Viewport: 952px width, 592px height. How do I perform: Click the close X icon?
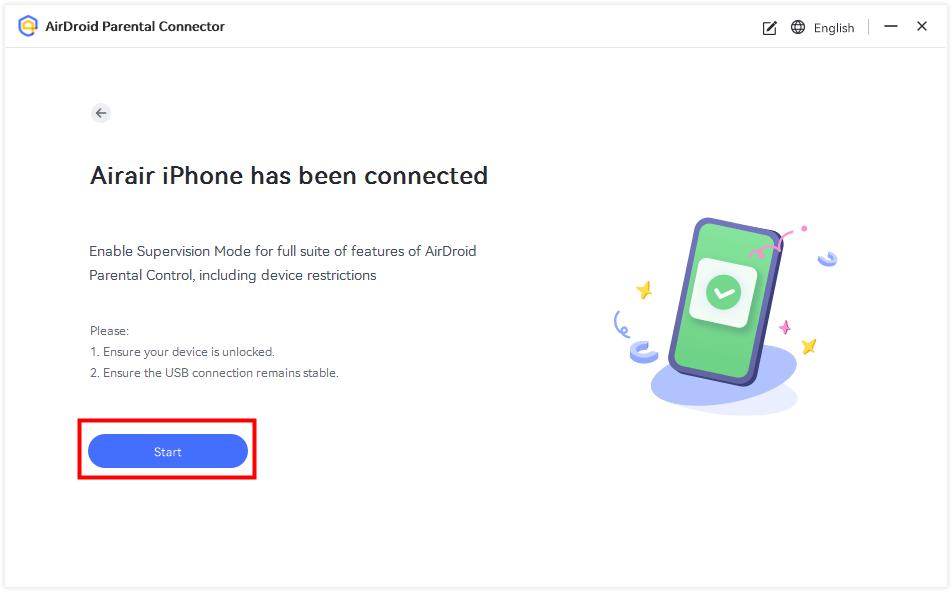pyautogui.click(x=921, y=26)
